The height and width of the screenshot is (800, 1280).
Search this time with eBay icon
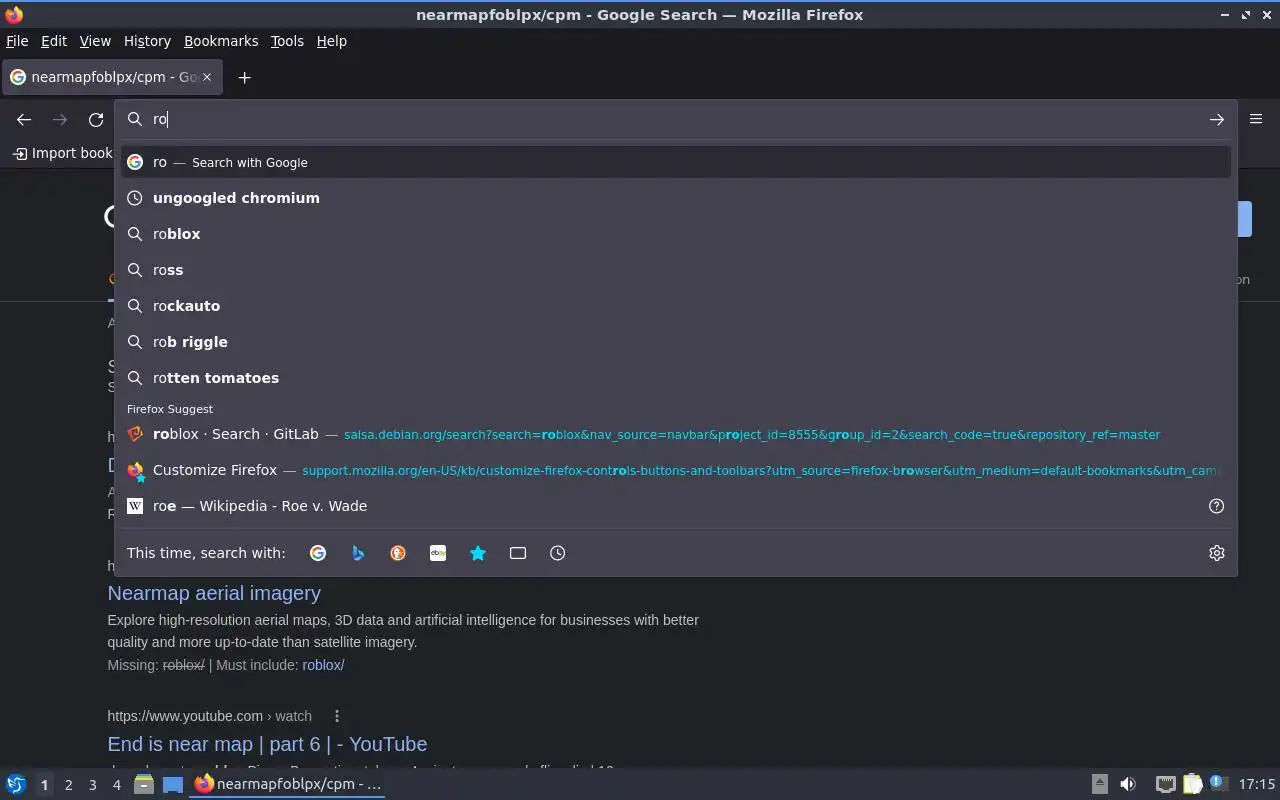(438, 553)
